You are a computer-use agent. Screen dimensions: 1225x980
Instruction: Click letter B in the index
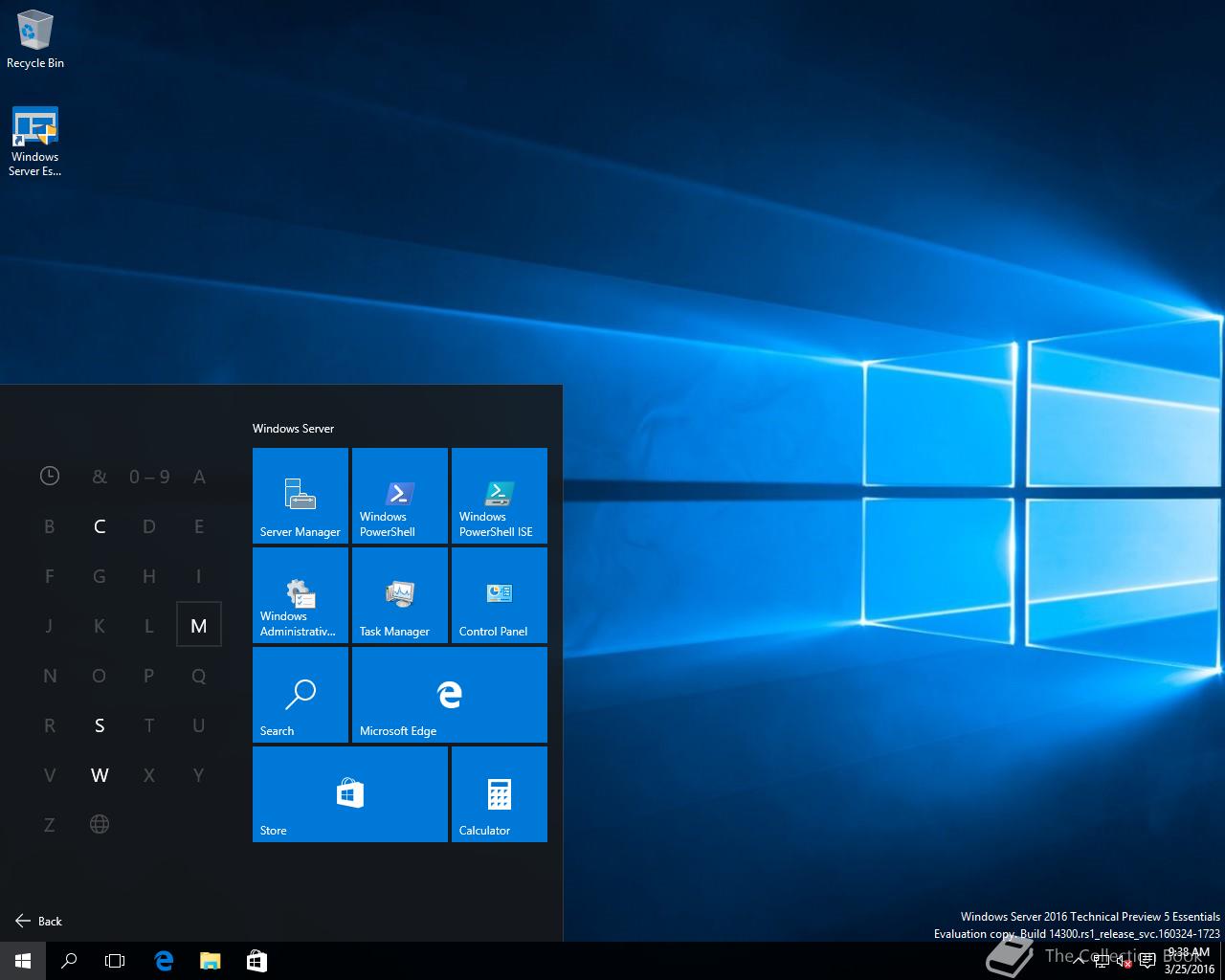tap(50, 525)
